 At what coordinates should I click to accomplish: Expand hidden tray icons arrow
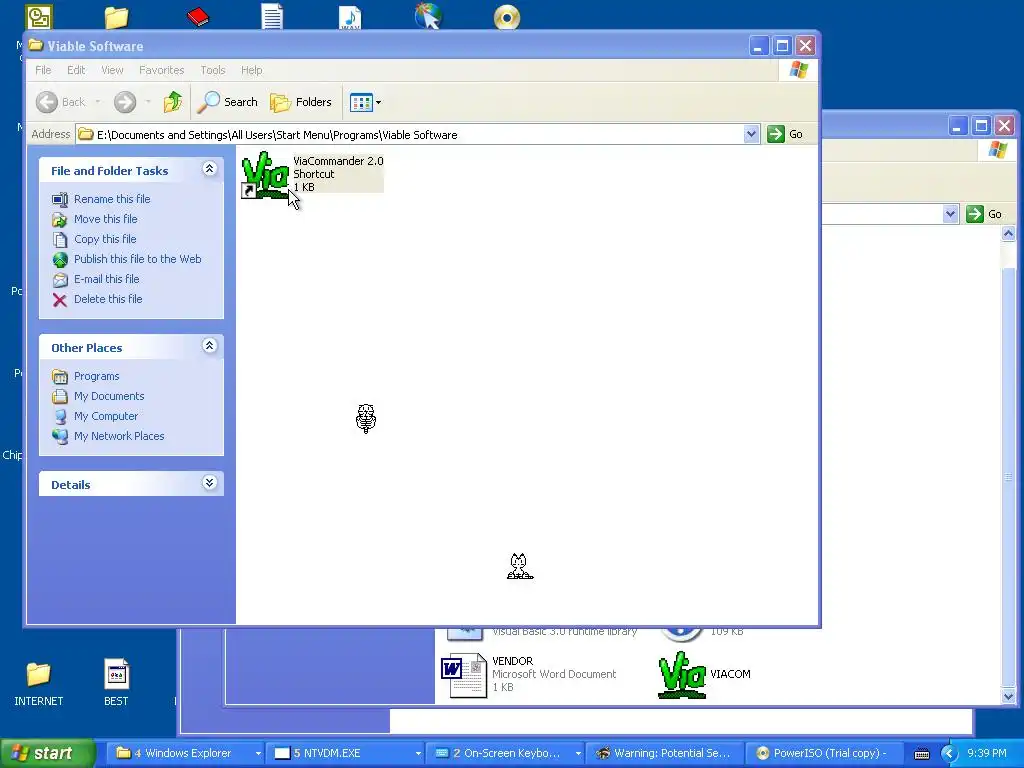[x=949, y=754]
